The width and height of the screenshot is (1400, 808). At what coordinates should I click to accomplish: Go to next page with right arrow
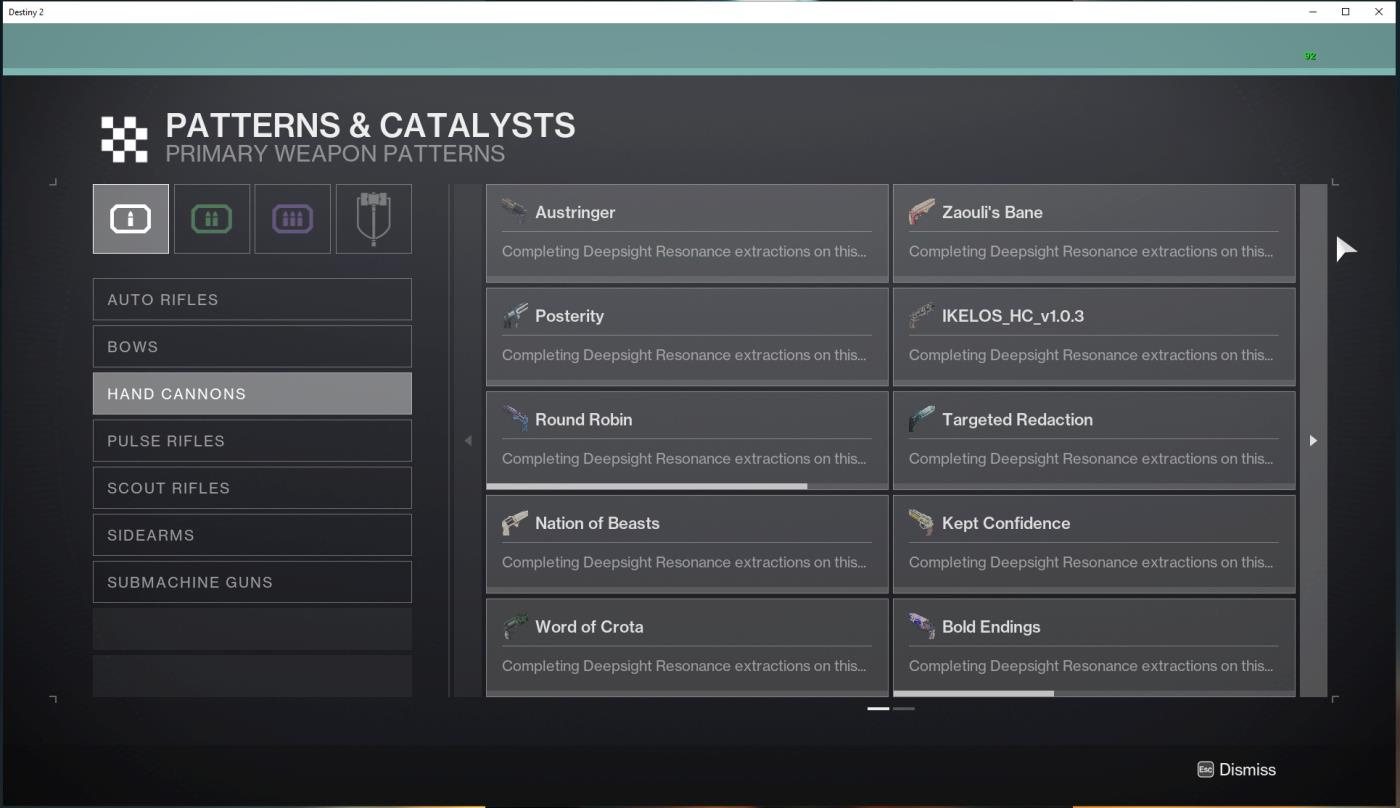click(x=1313, y=440)
